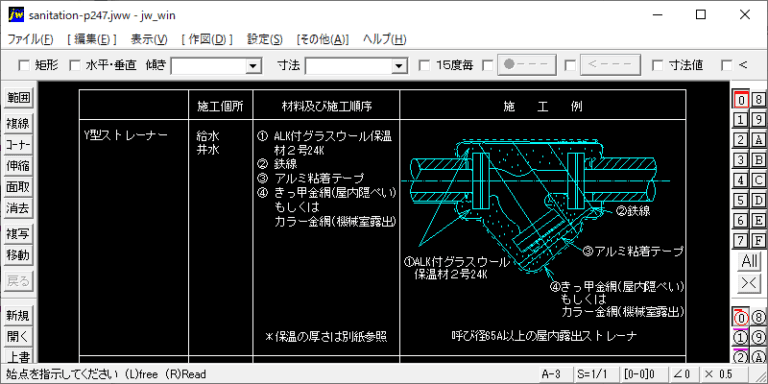The image size is (768, 384).
Task: Click the X button below All
Action: pyautogui.click(x=749, y=284)
